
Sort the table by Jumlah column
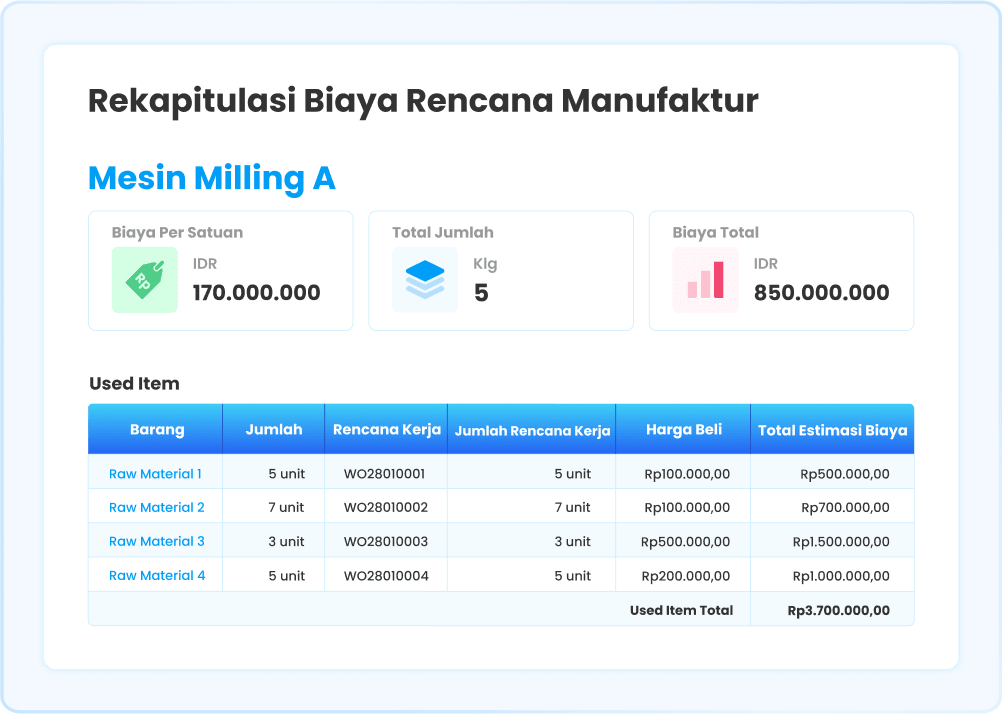[x=273, y=429]
